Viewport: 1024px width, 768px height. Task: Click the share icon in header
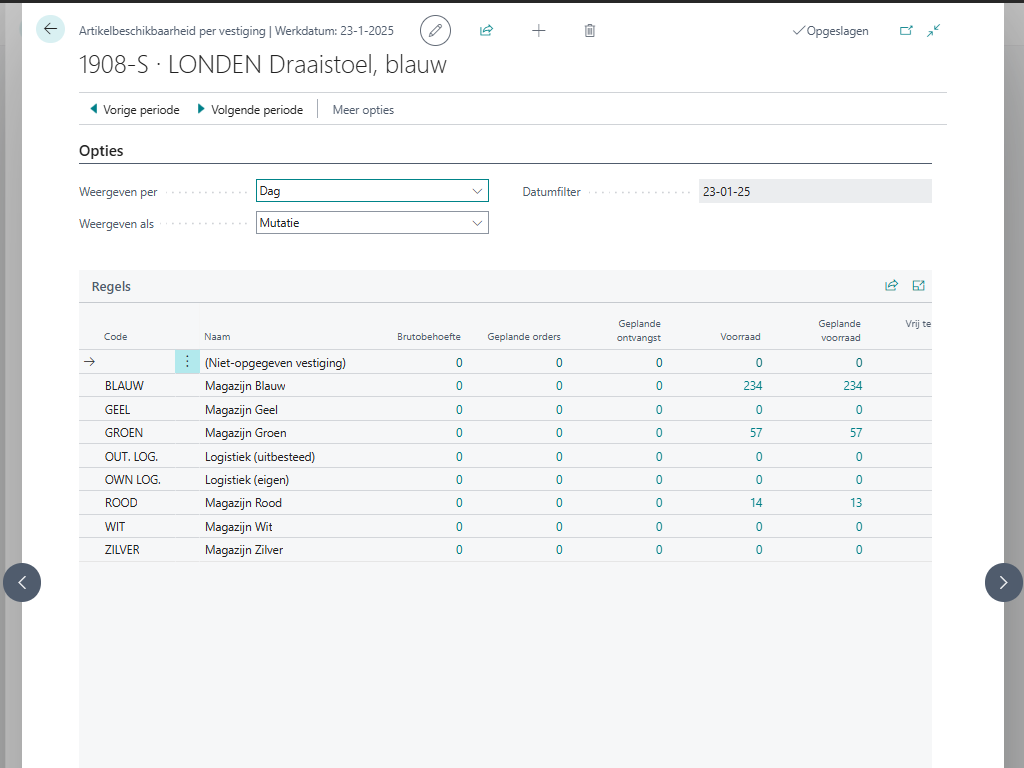click(487, 31)
